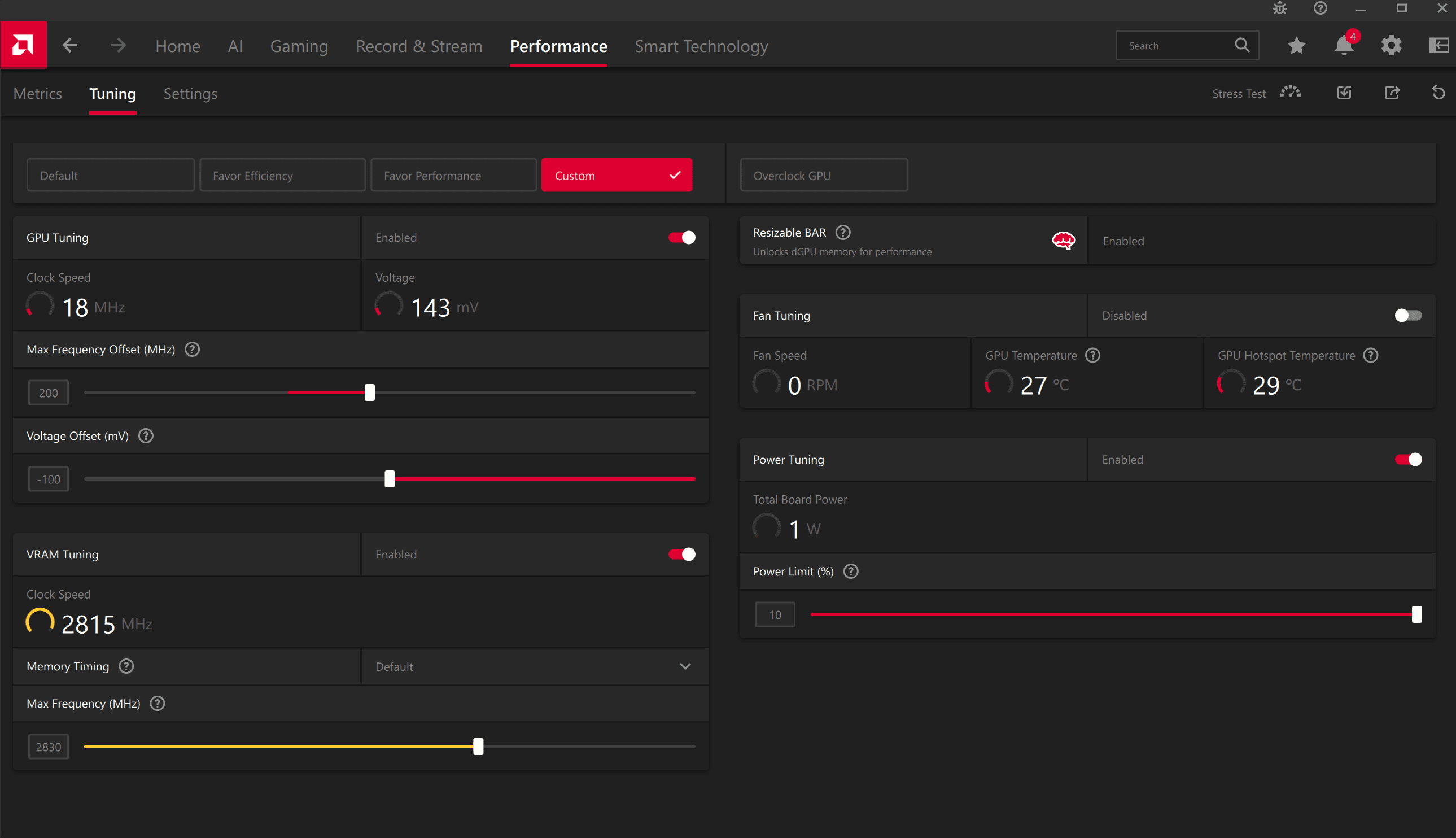The height and width of the screenshot is (838, 1456).
Task: Turn off the Power Tuning toggle
Action: (1407, 459)
